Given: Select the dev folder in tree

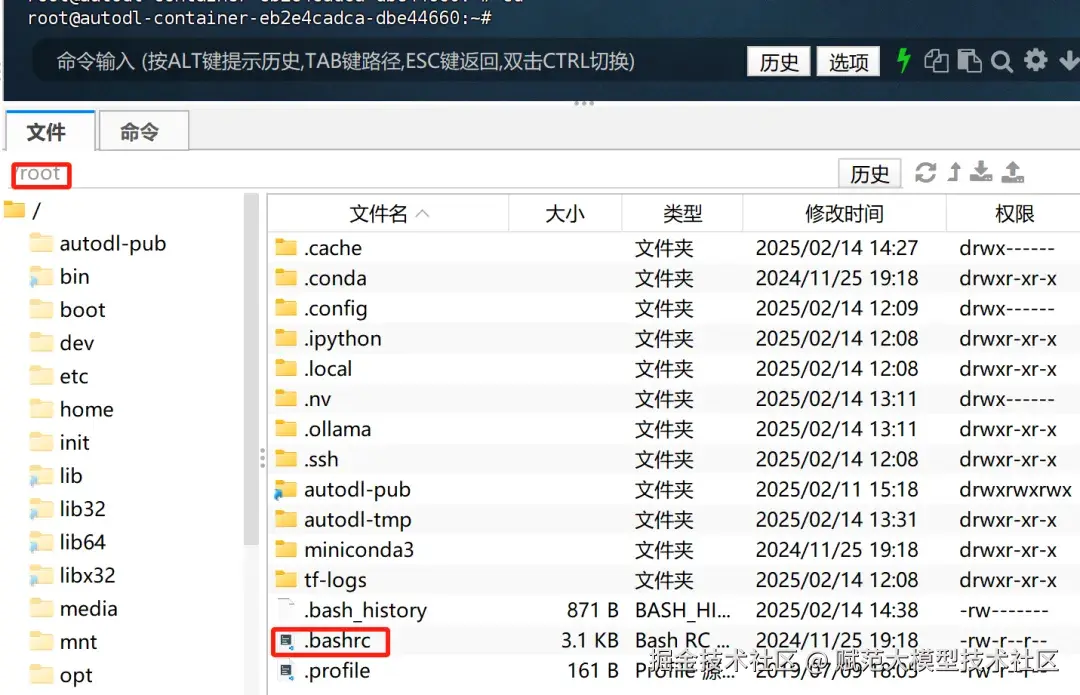Looking at the screenshot, I should [63, 343].
